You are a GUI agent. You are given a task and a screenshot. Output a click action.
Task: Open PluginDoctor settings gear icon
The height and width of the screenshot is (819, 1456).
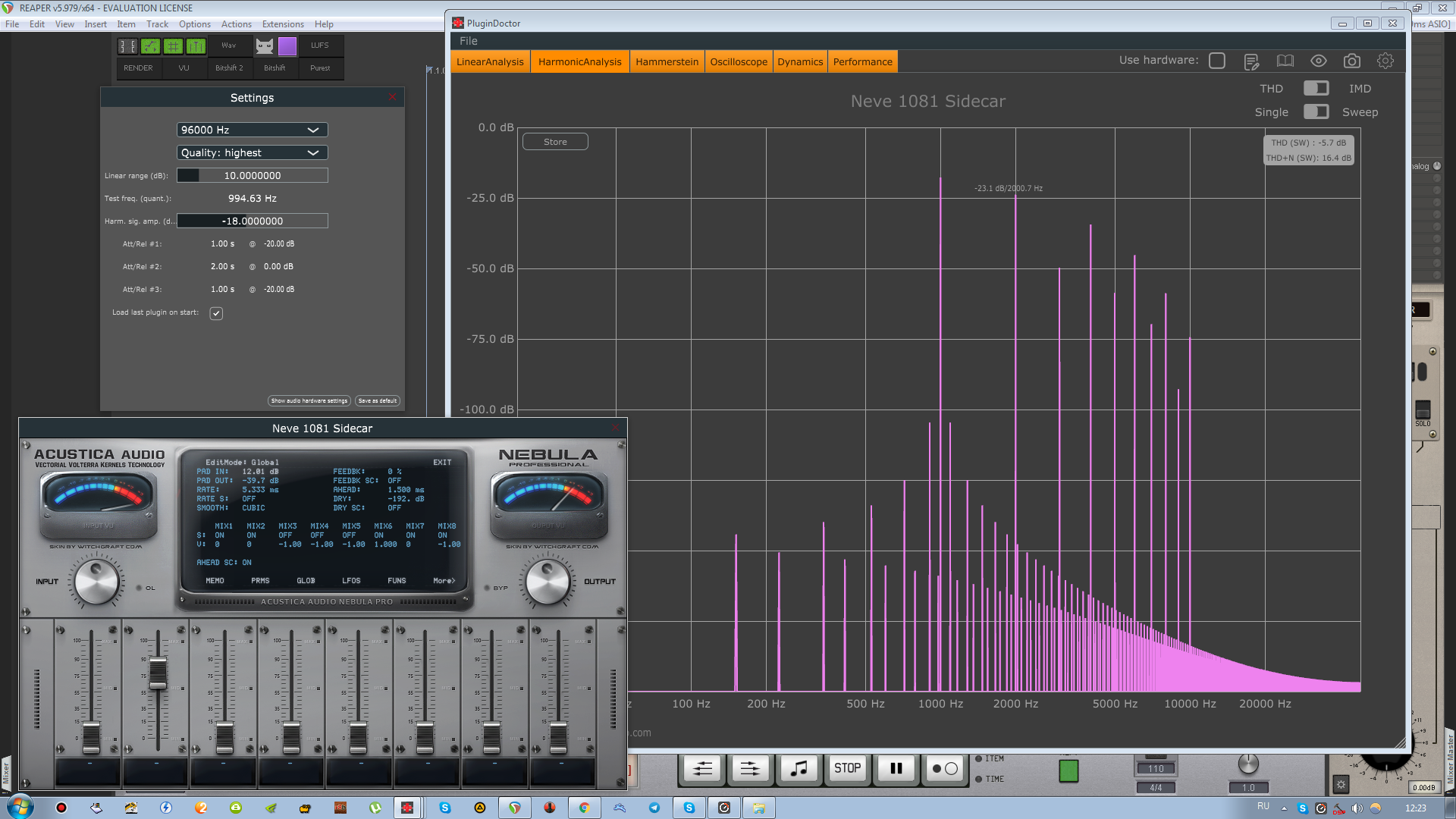pyautogui.click(x=1385, y=61)
